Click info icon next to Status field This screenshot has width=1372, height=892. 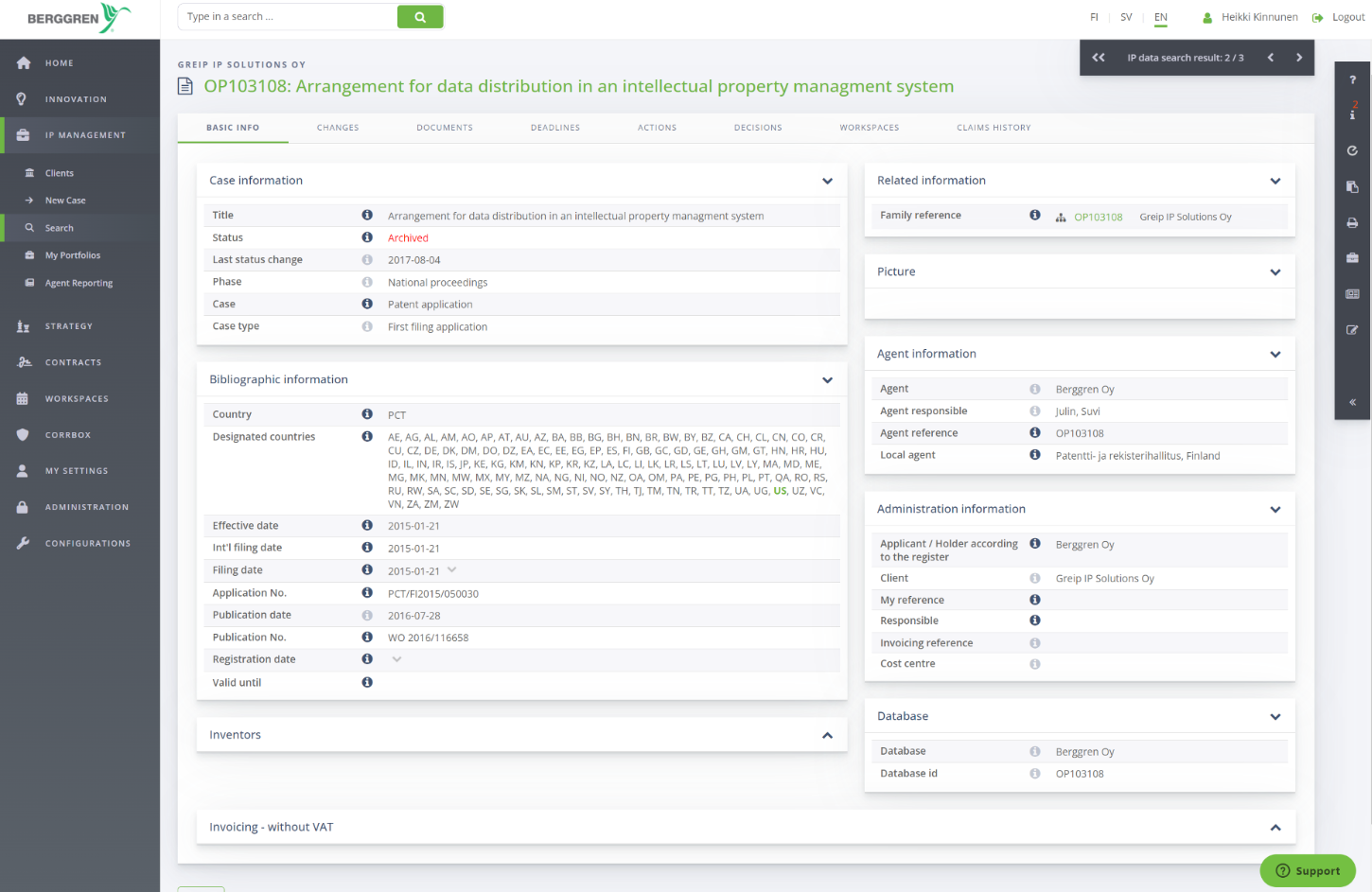[367, 237]
